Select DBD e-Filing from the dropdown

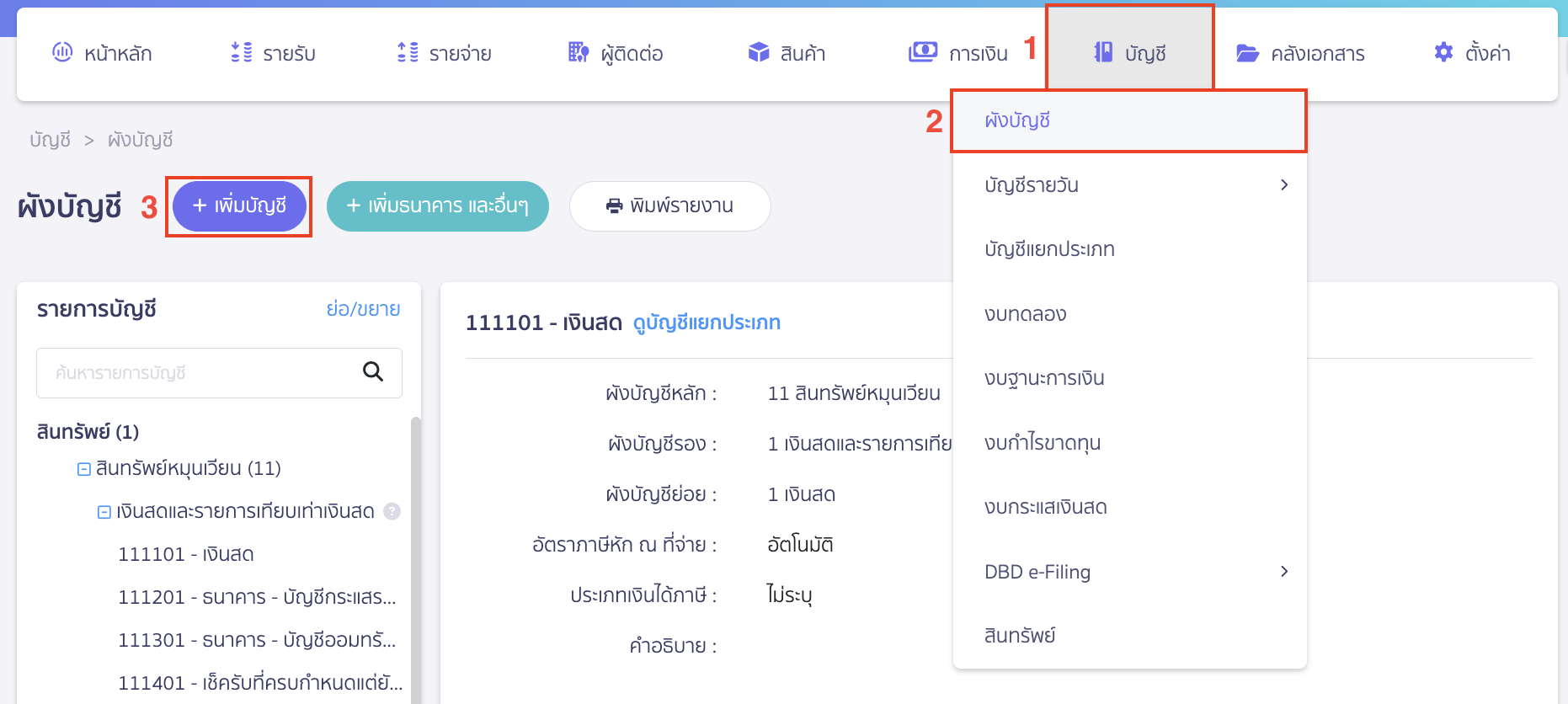pyautogui.click(x=1129, y=572)
